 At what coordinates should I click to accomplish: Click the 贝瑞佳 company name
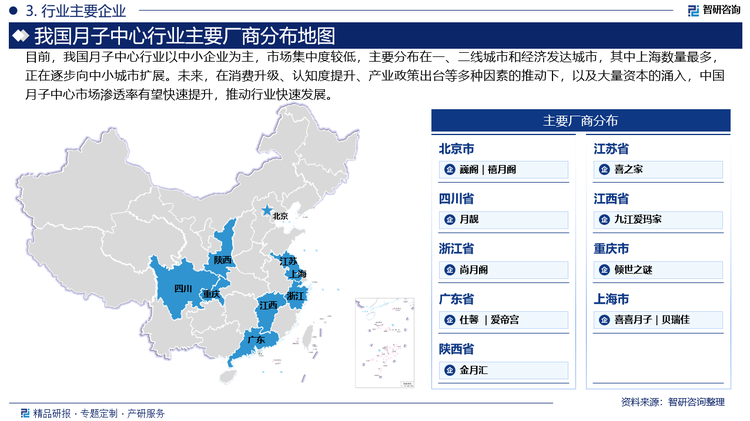coord(675,320)
